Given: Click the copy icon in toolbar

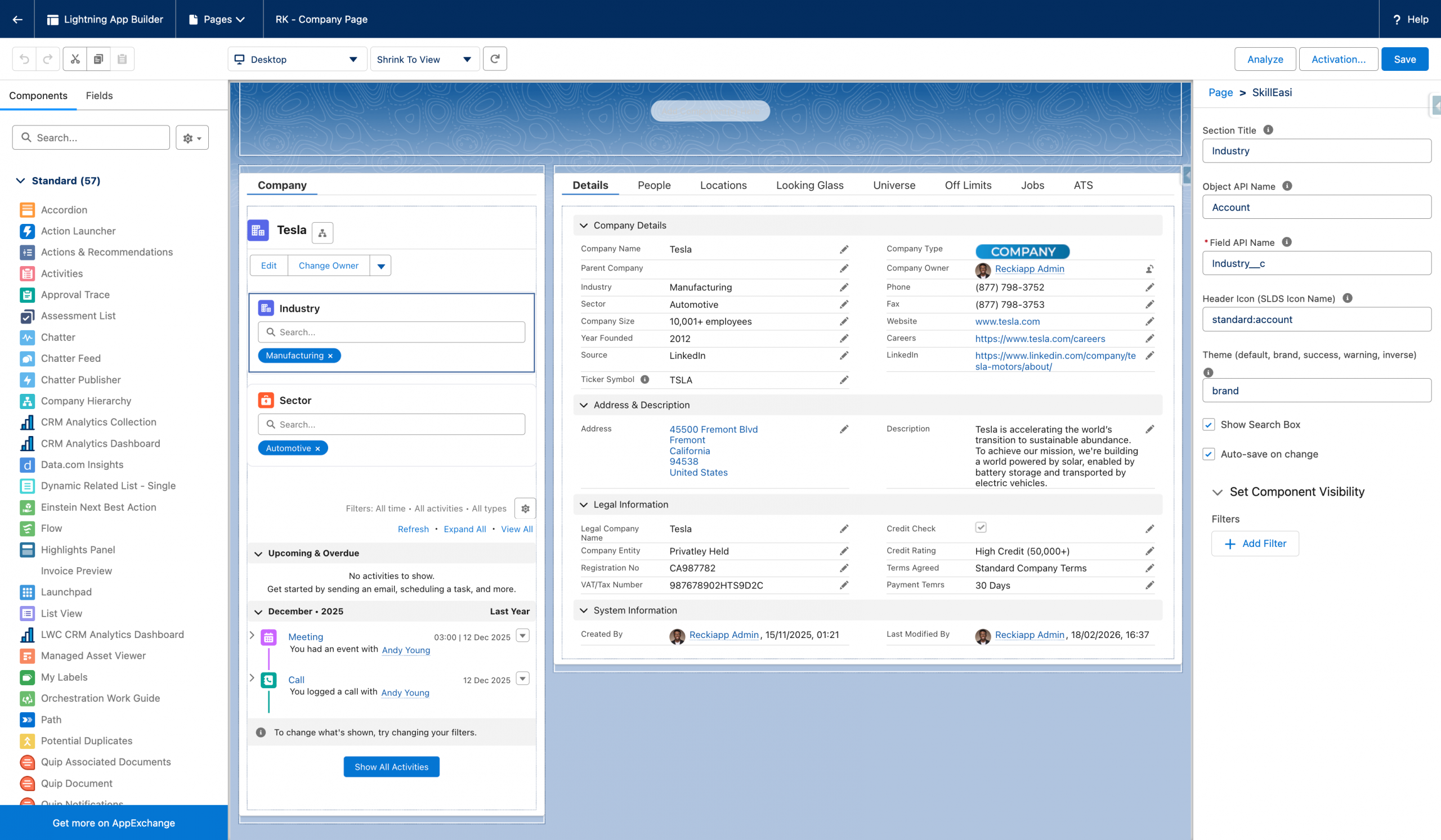Looking at the screenshot, I should click(x=99, y=59).
